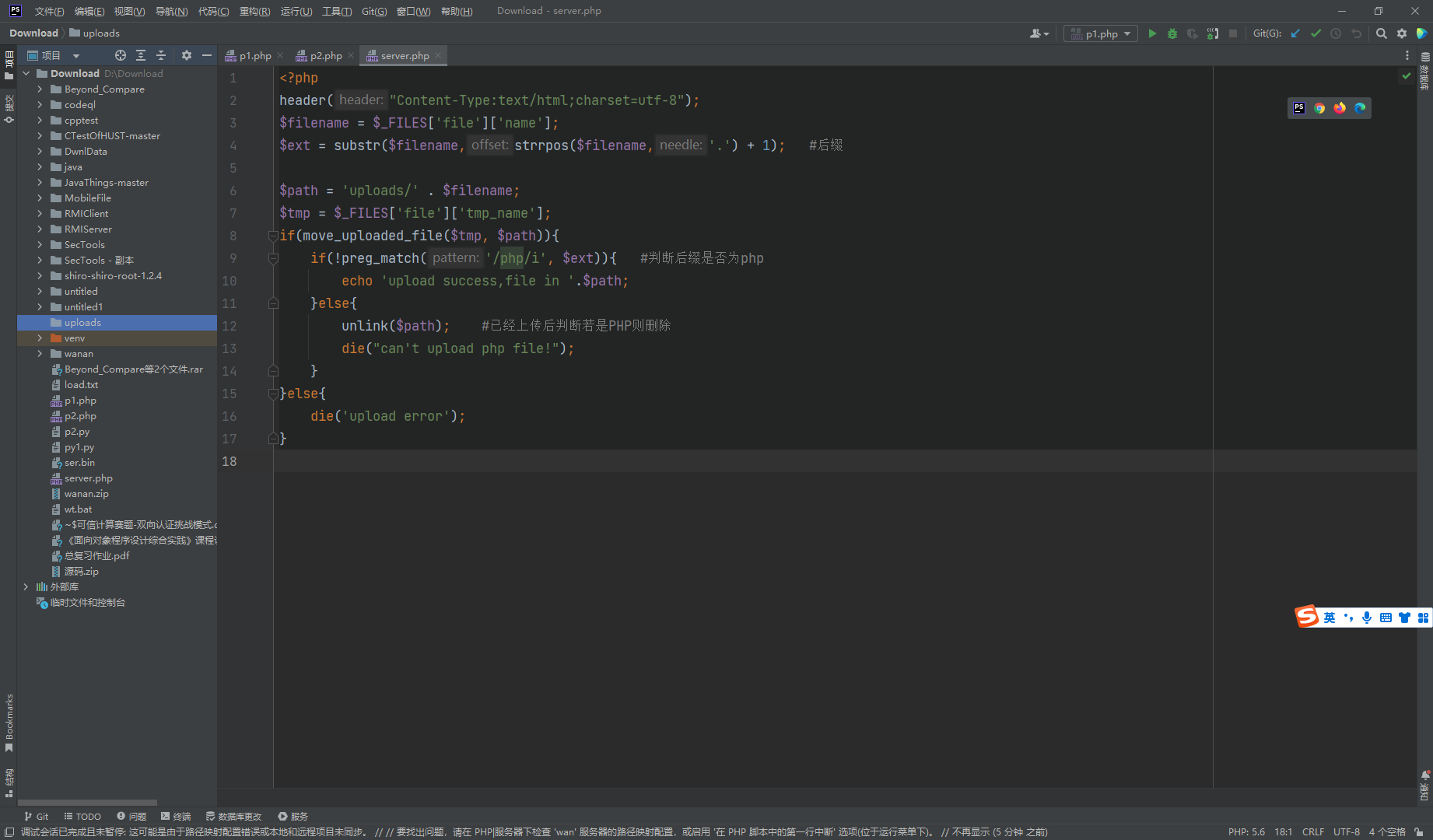This screenshot has height=840, width=1433.
Task: Toggle Sogou English/Chinese mode button
Action: click(1330, 618)
